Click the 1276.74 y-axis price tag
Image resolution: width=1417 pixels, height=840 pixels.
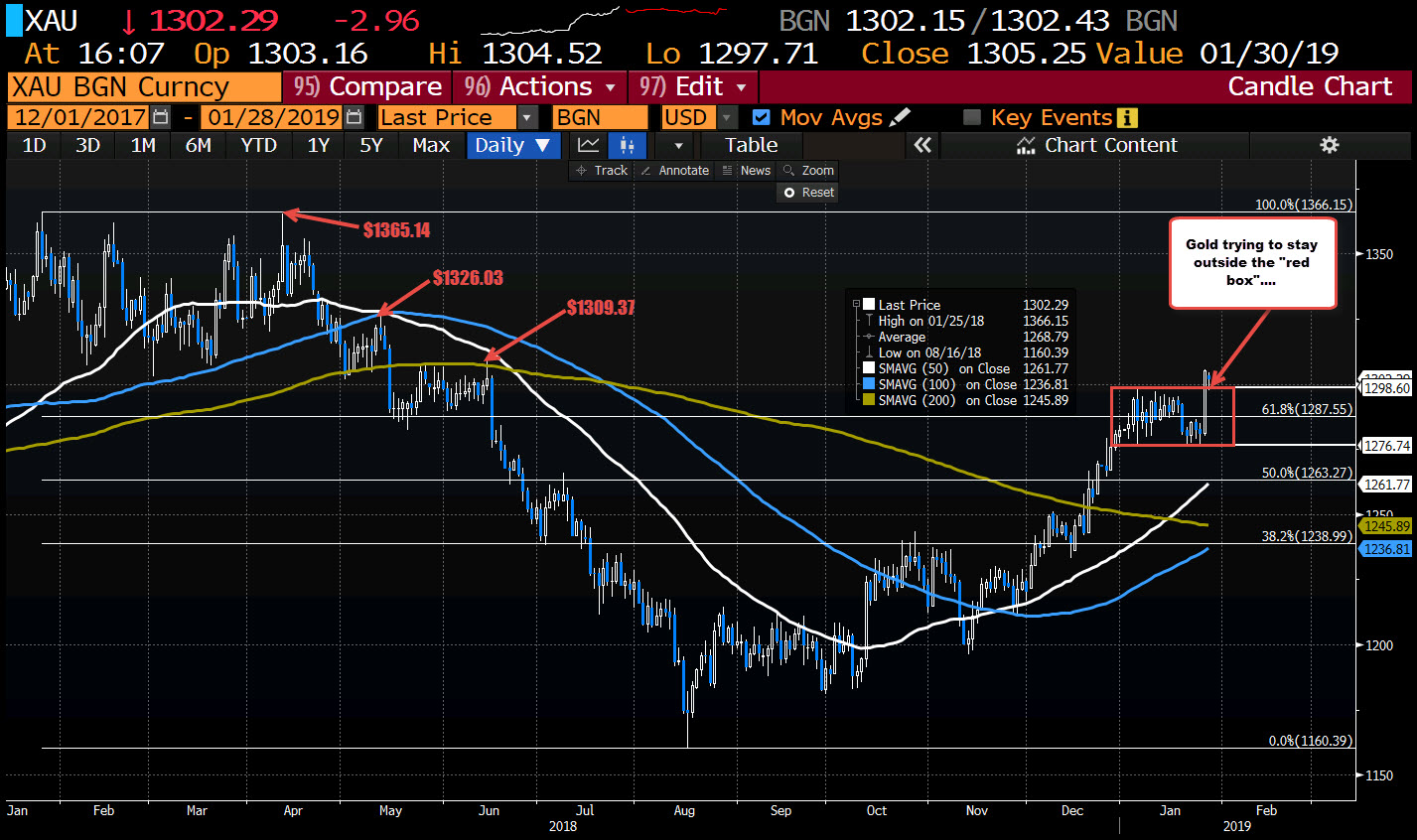[1387, 446]
